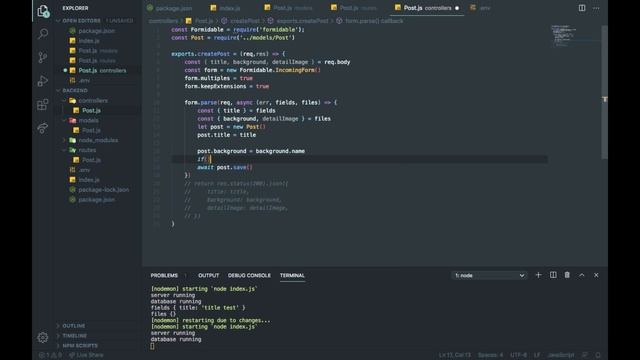Open the terminal selector dropdown showing 1: node
The height and width of the screenshot is (360, 640).
pos(489,276)
